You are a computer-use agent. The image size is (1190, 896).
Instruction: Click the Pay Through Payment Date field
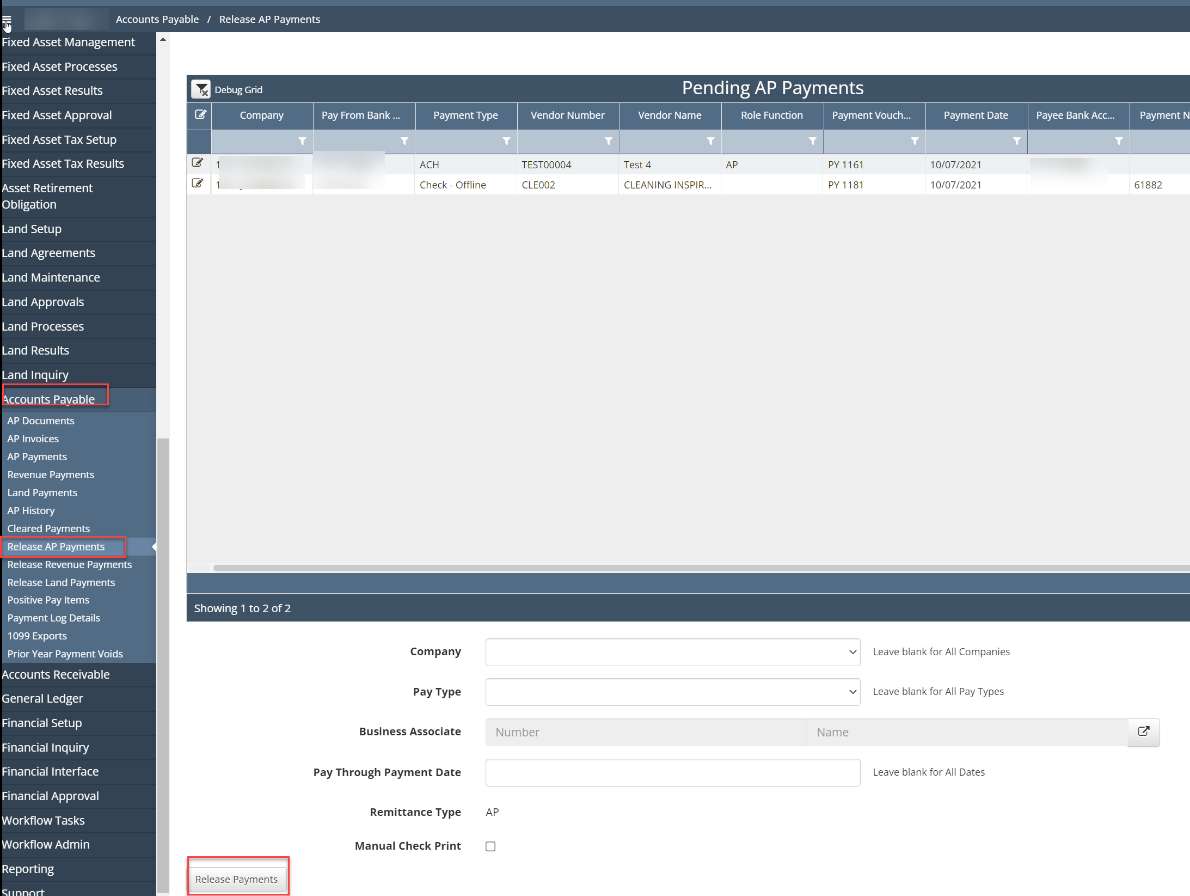tap(672, 772)
